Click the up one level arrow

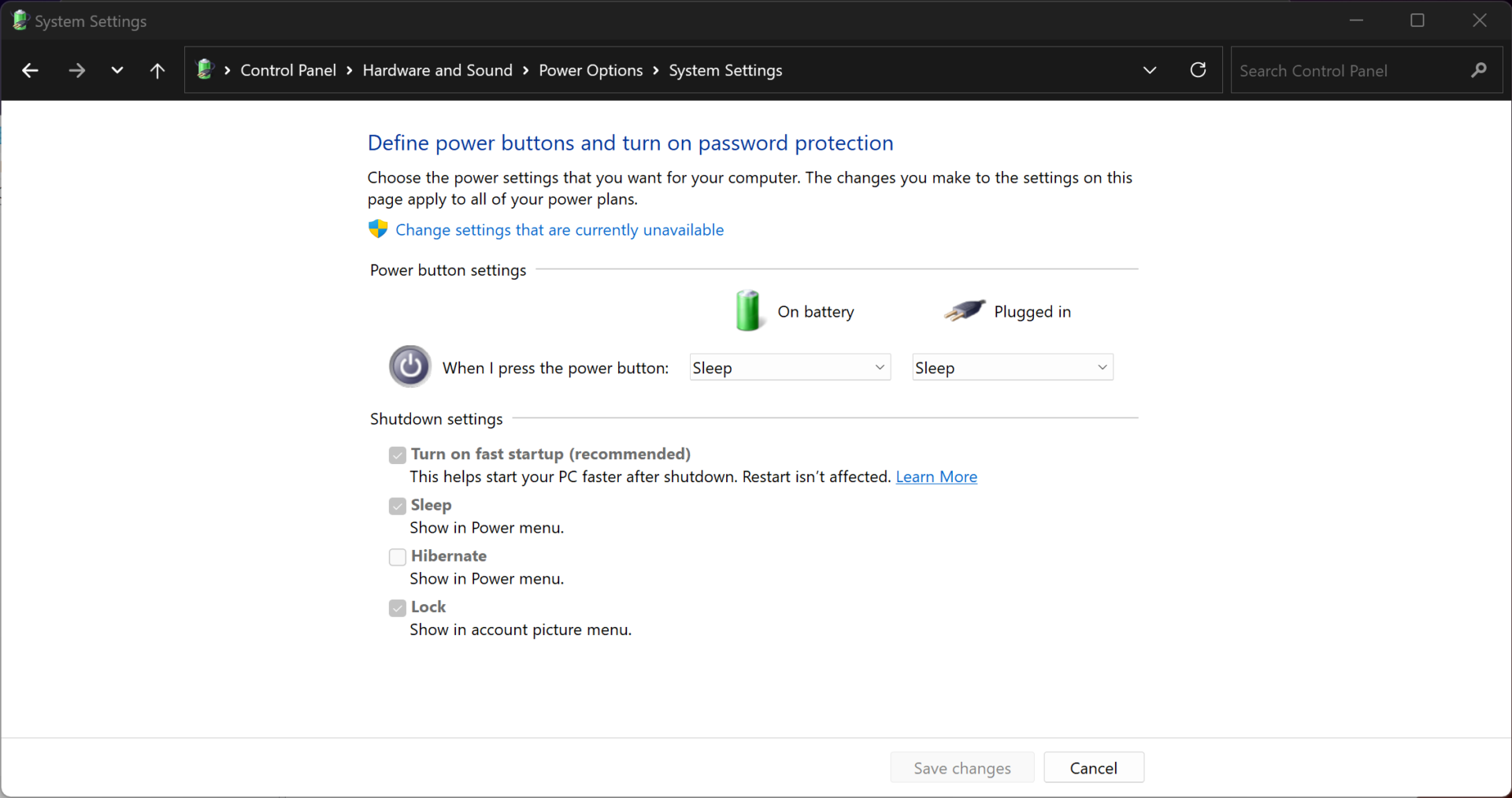pyautogui.click(x=157, y=70)
